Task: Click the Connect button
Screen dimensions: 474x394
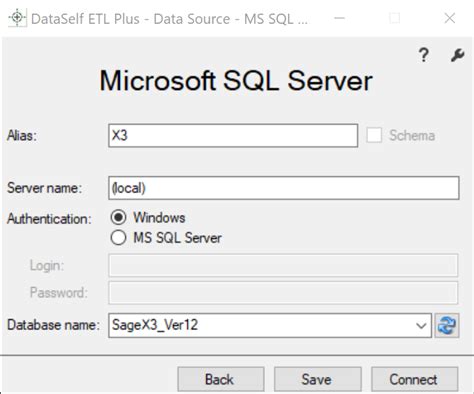Action: 415,379
